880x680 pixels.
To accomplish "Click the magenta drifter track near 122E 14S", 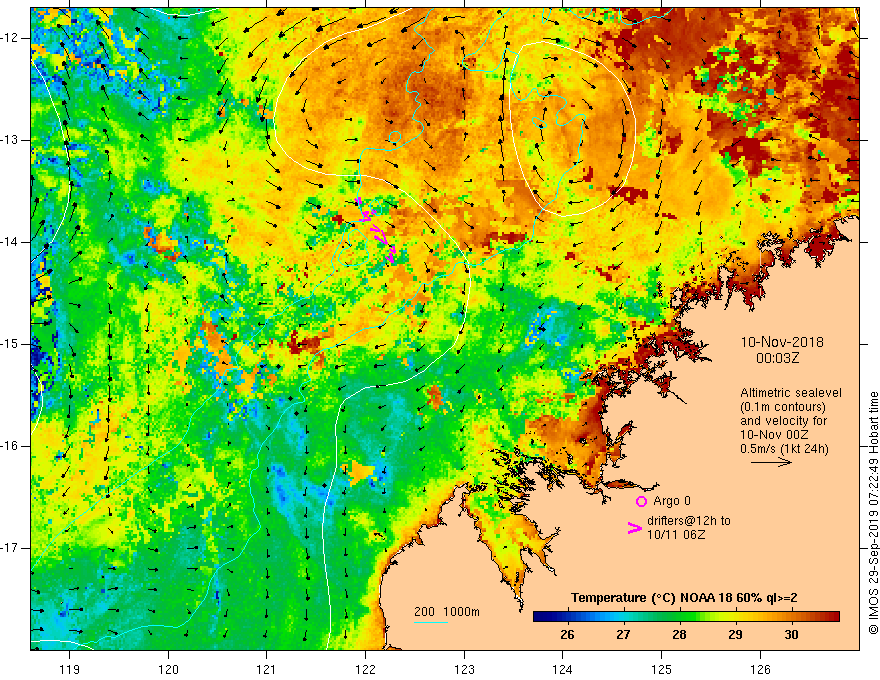I will tap(377, 231).
